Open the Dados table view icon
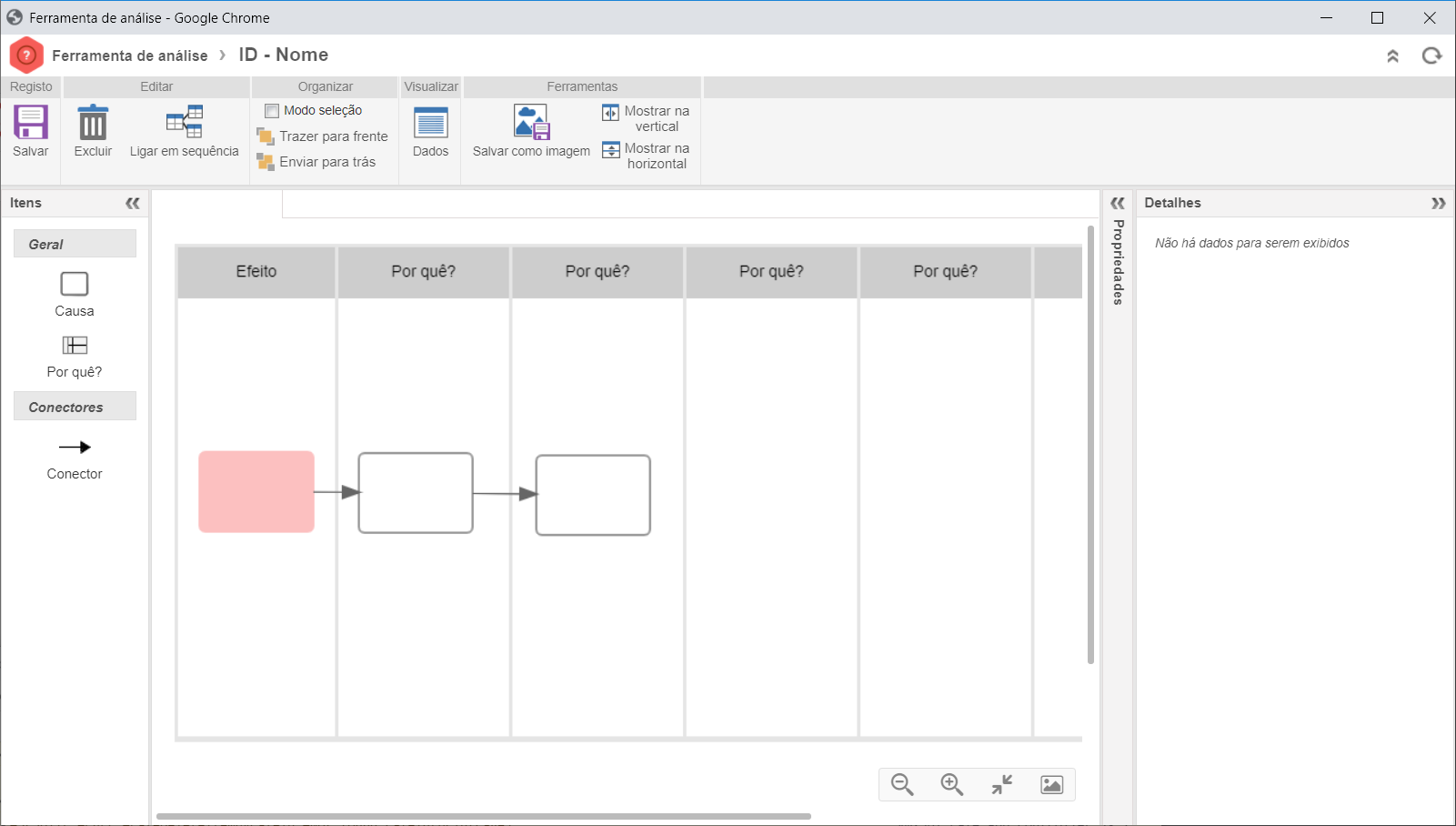The image size is (1456, 826). tap(430, 123)
